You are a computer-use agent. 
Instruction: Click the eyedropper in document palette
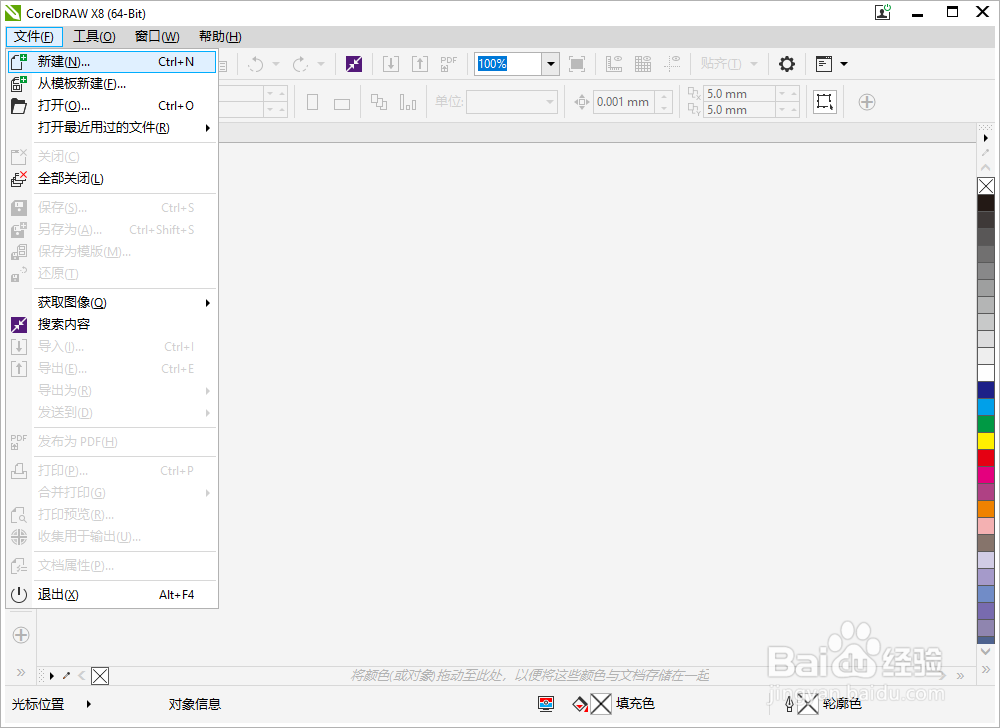(66, 675)
